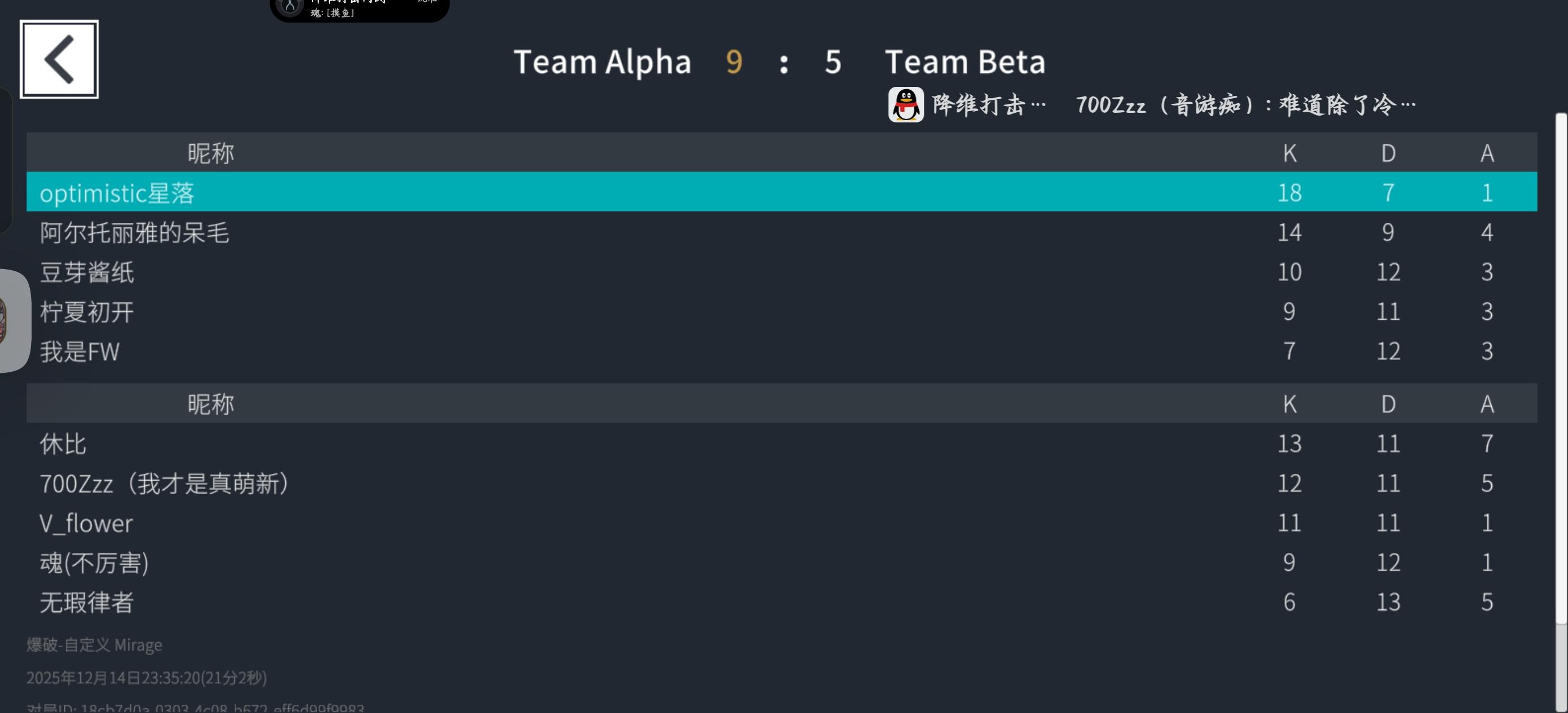Image resolution: width=1568 pixels, height=713 pixels.
Task: Select player 魂(不厉害)
Action: tap(94, 562)
